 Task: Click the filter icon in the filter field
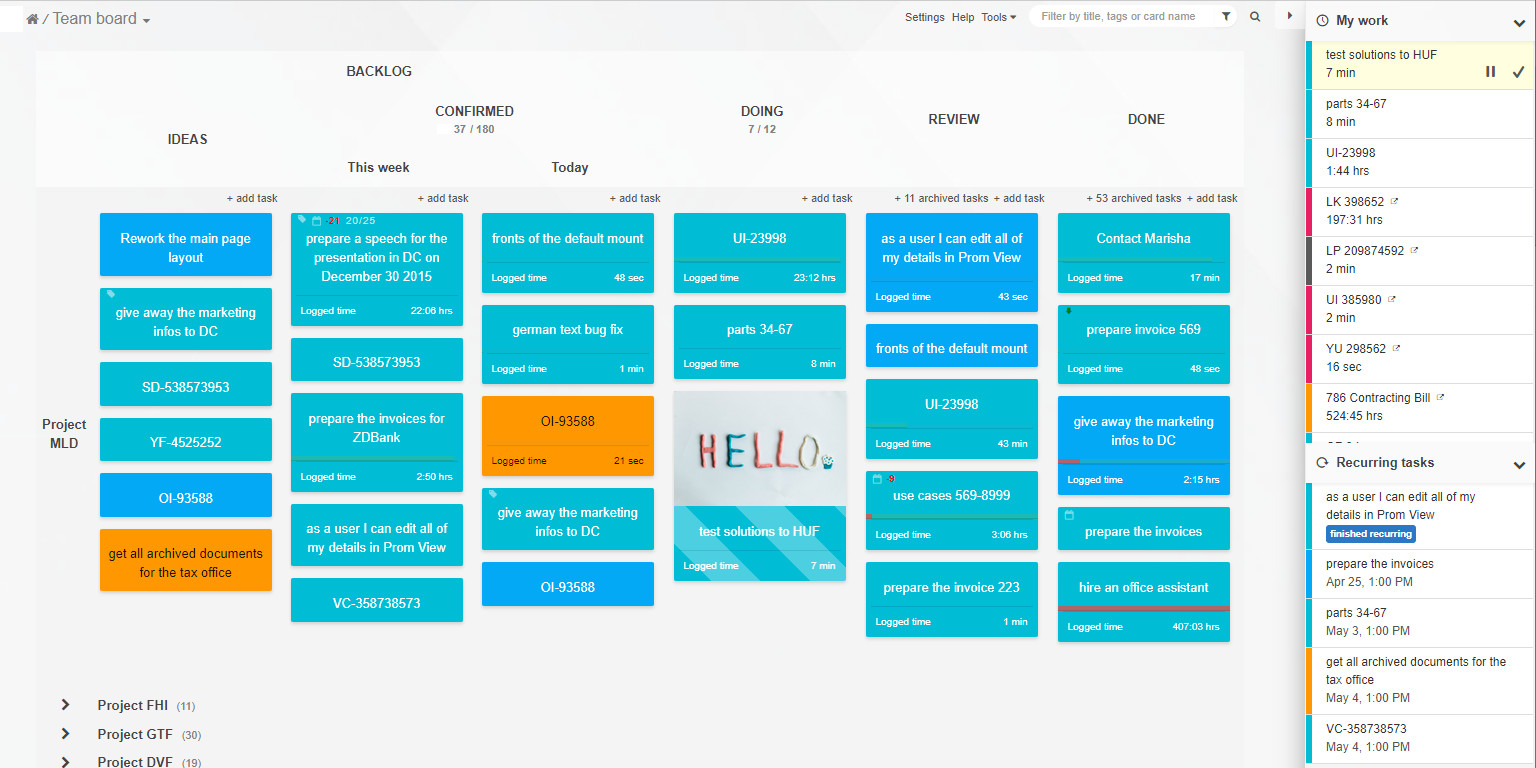pyautogui.click(x=1224, y=16)
